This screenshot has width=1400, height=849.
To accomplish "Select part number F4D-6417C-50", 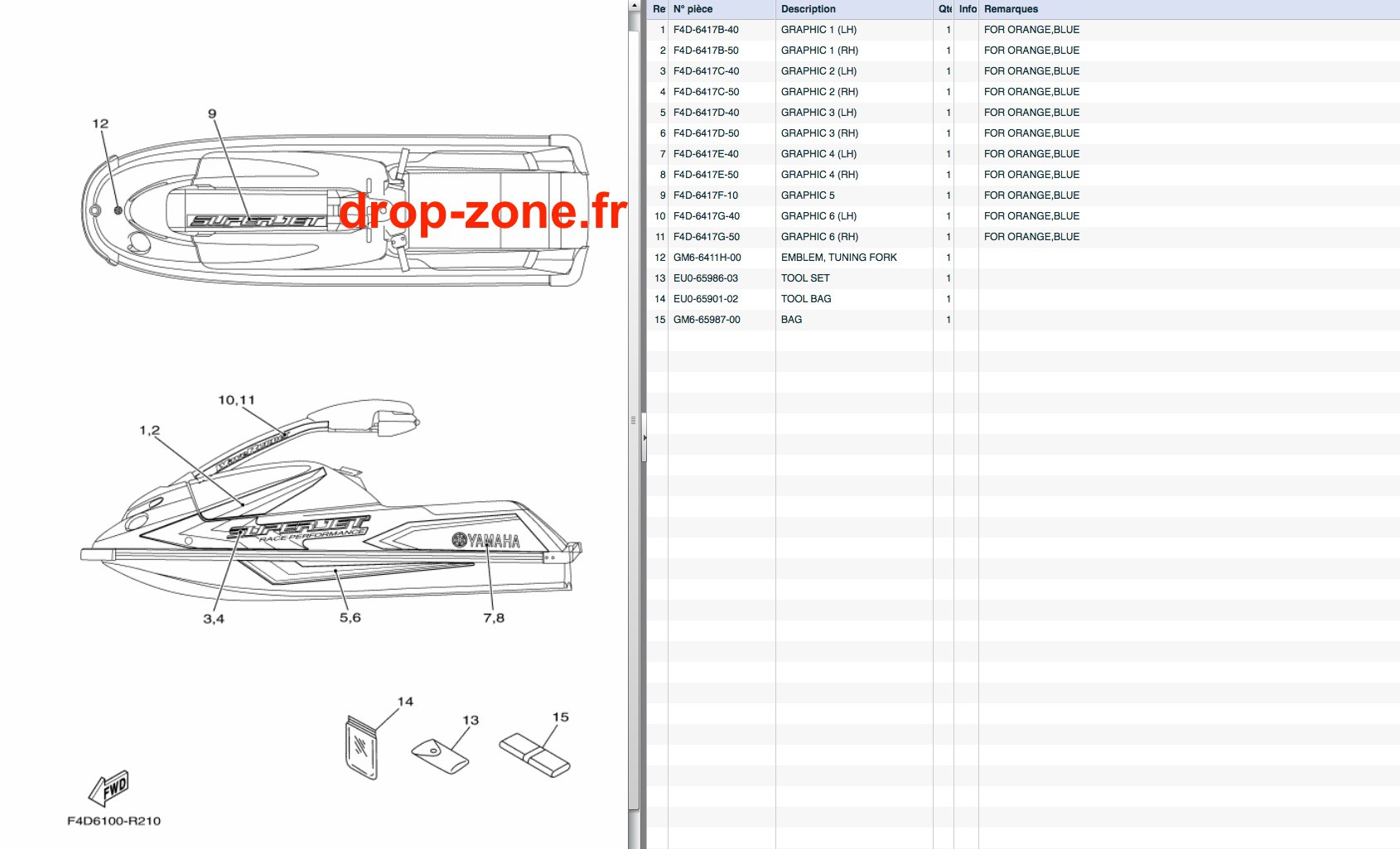I will pyautogui.click(x=706, y=92).
